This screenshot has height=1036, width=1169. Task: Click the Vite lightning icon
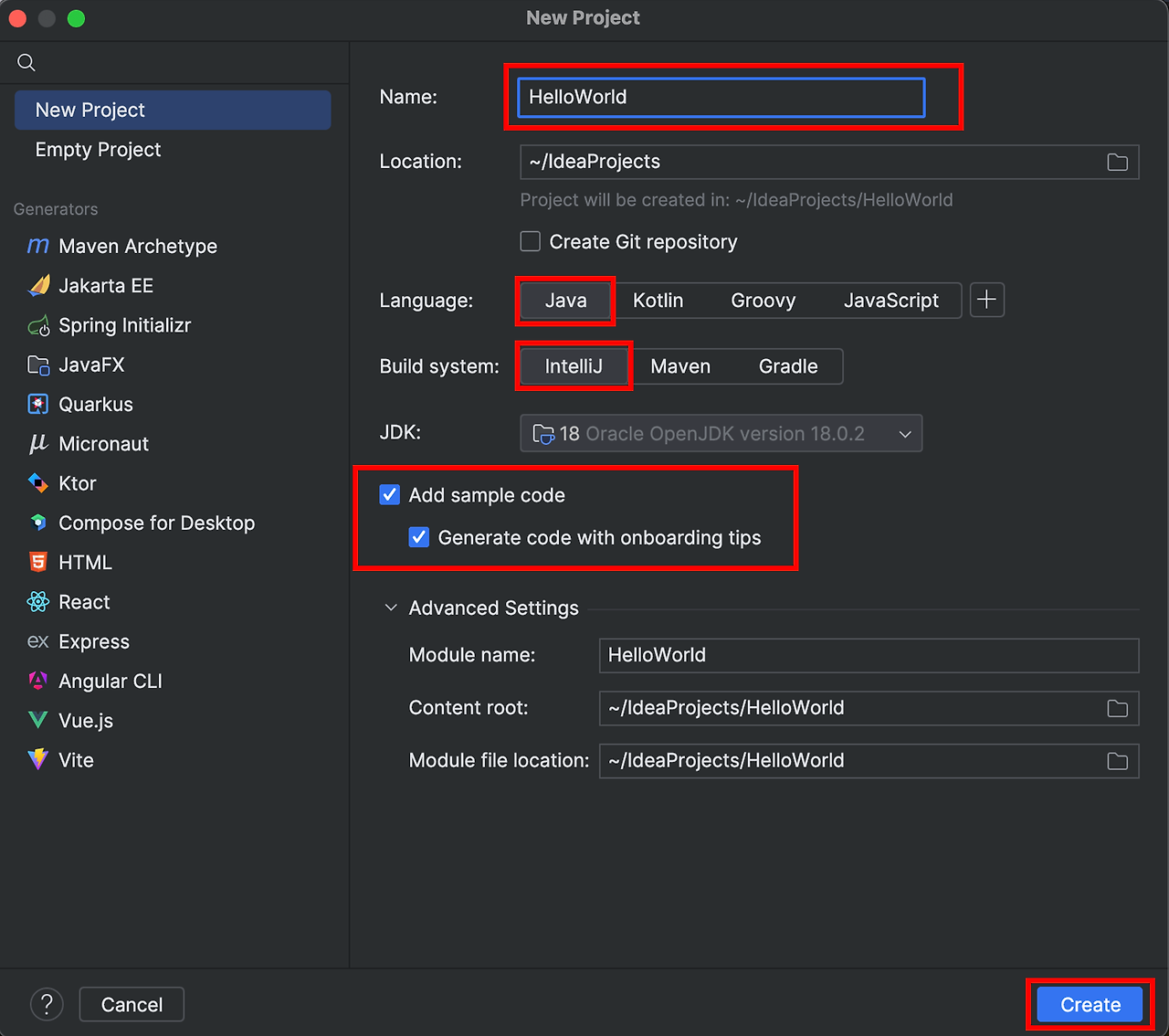38,759
